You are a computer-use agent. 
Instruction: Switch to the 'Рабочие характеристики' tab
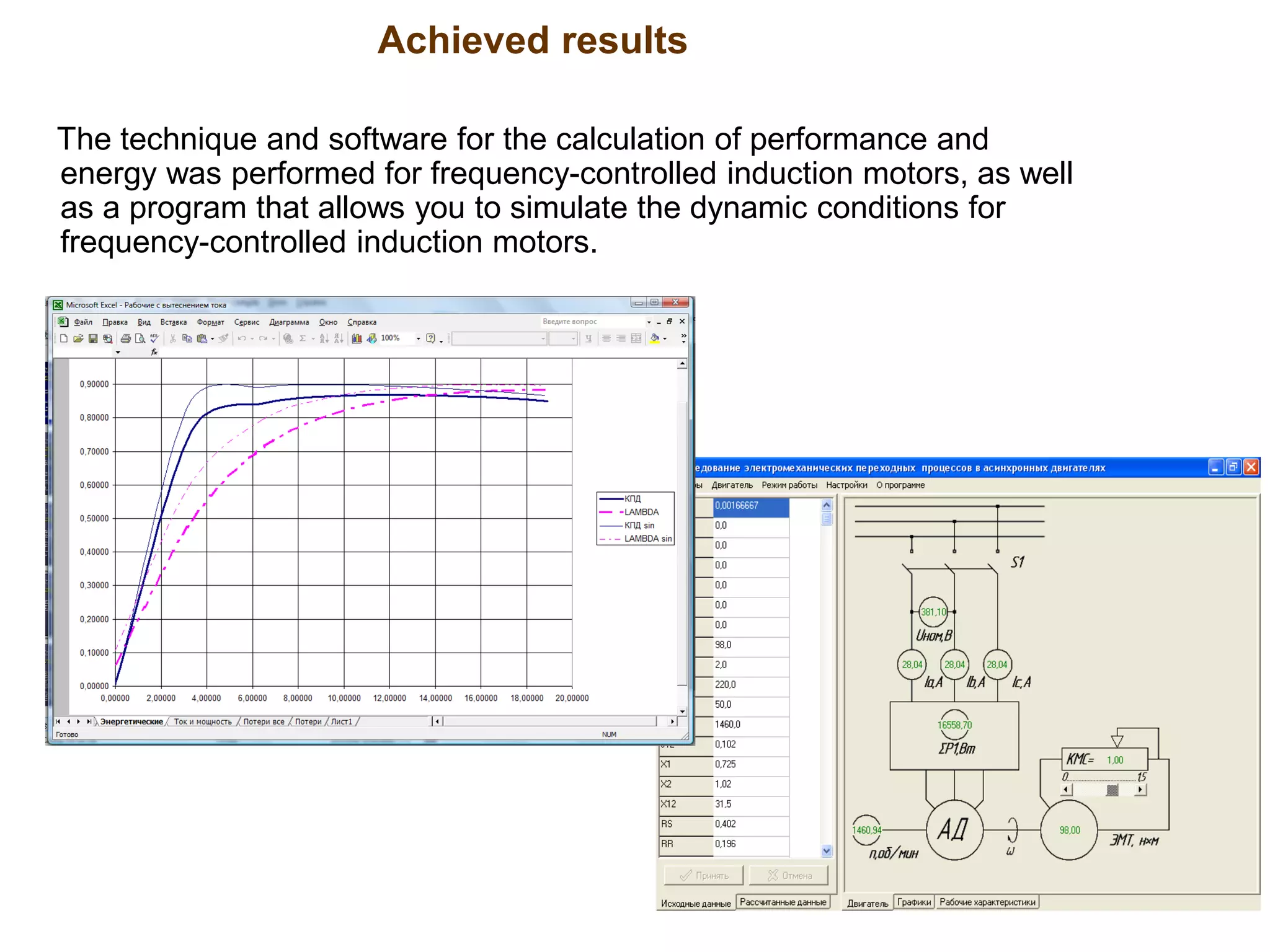[987, 902]
